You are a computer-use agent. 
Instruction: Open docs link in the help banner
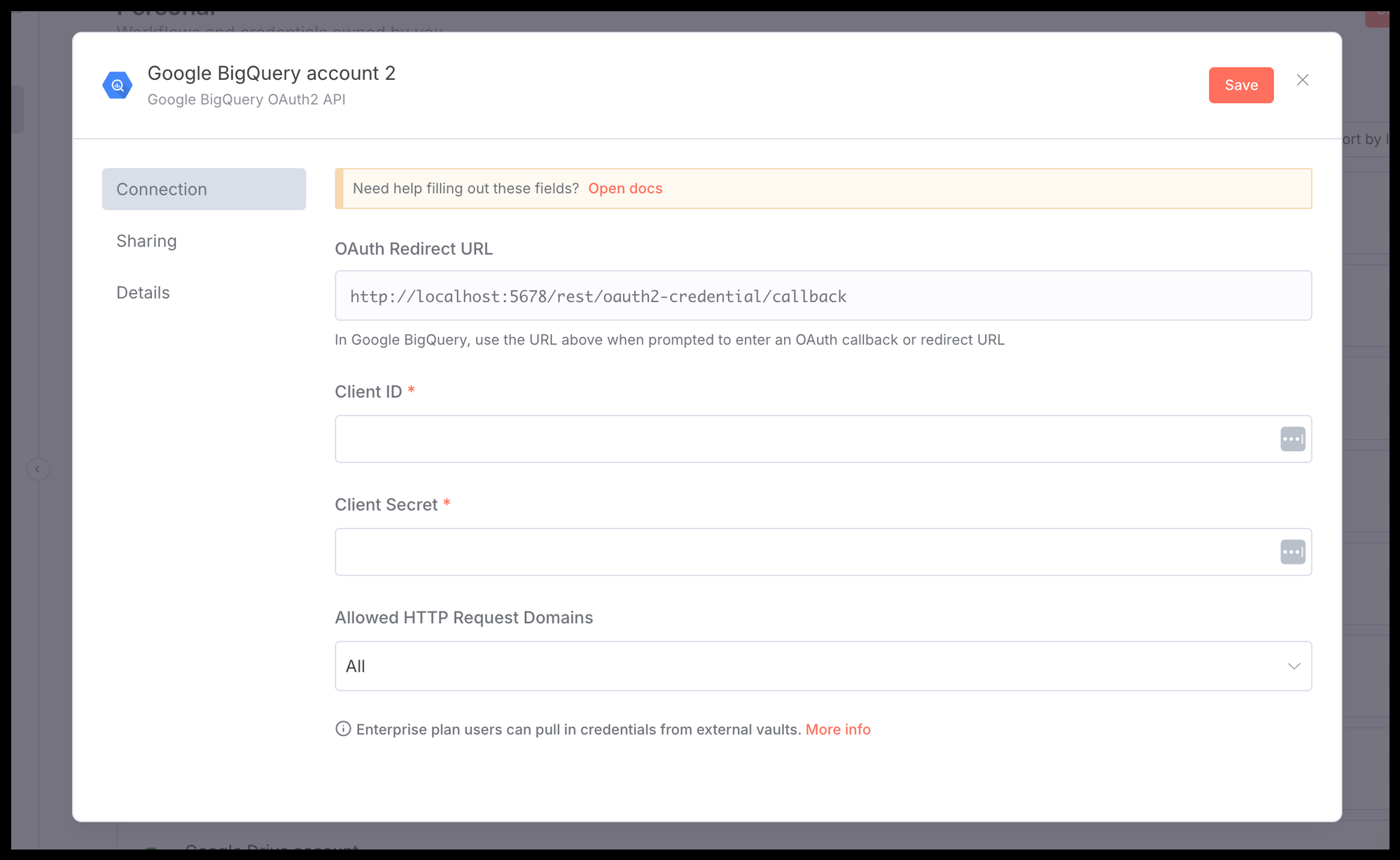coord(625,188)
